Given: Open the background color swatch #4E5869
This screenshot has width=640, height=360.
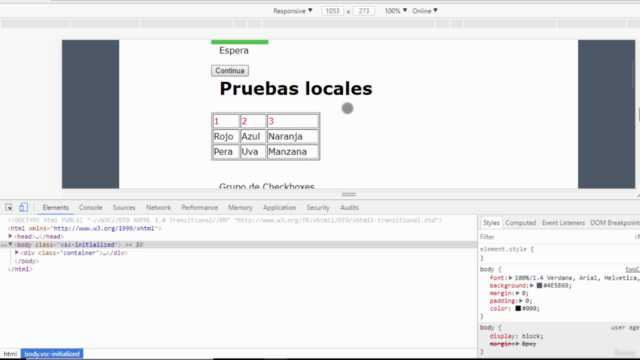Looking at the screenshot, I should (539, 286).
